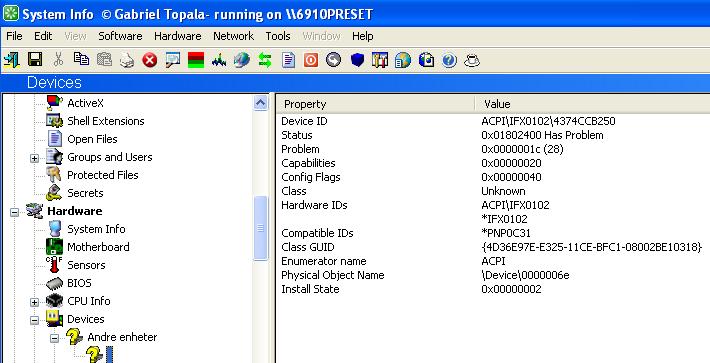Click the tree panel scrollbar thumb
This screenshot has height=363, width=710.
261,228
